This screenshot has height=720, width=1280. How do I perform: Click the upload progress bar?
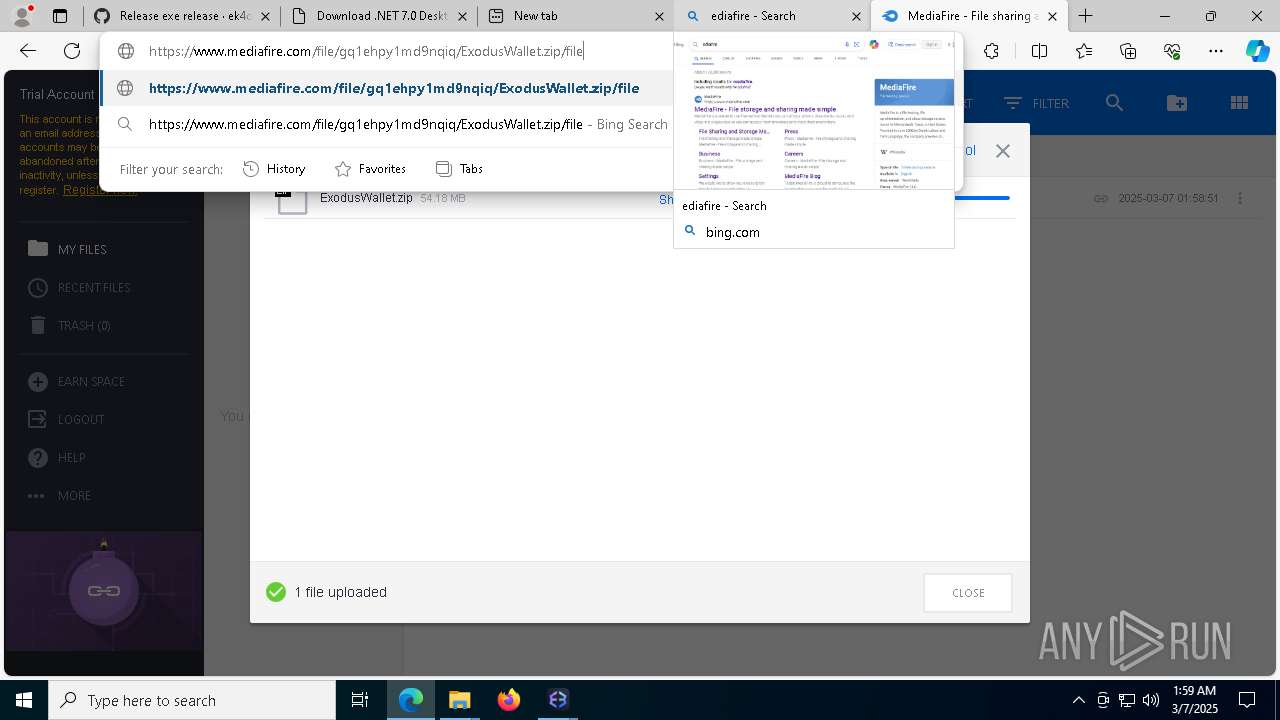pyautogui.click(x=982, y=198)
